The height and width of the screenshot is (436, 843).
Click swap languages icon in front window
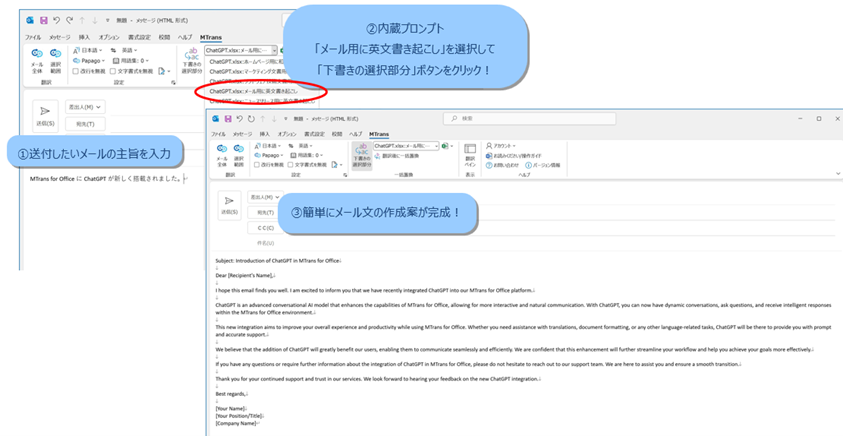point(291,146)
